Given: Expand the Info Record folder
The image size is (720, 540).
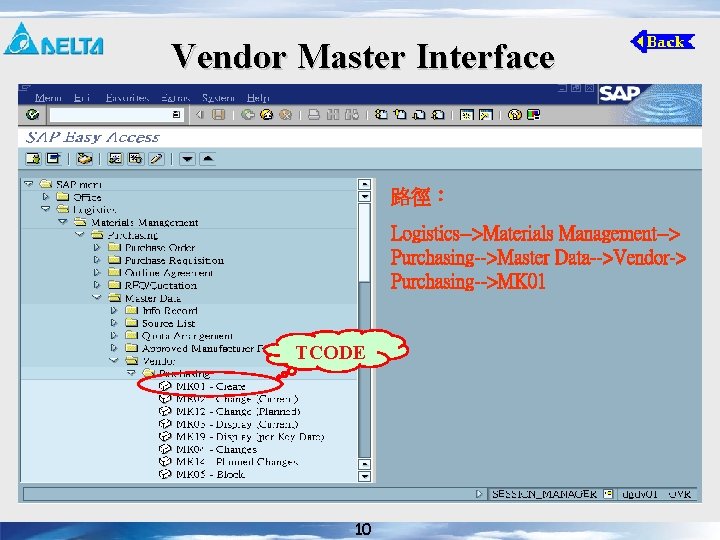Looking at the screenshot, I should click(113, 310).
